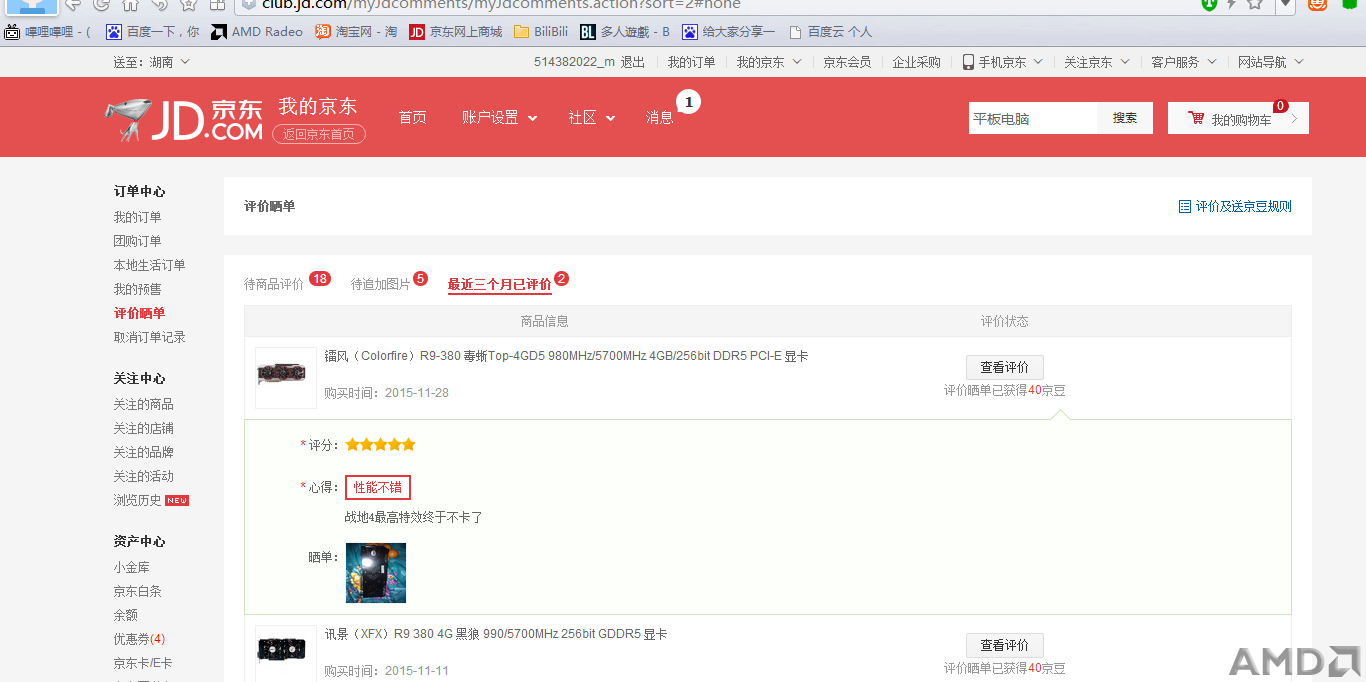Click the 讯景 XFX R9 380 product title
Viewport: 1366px width, 682px height.
coord(496,634)
